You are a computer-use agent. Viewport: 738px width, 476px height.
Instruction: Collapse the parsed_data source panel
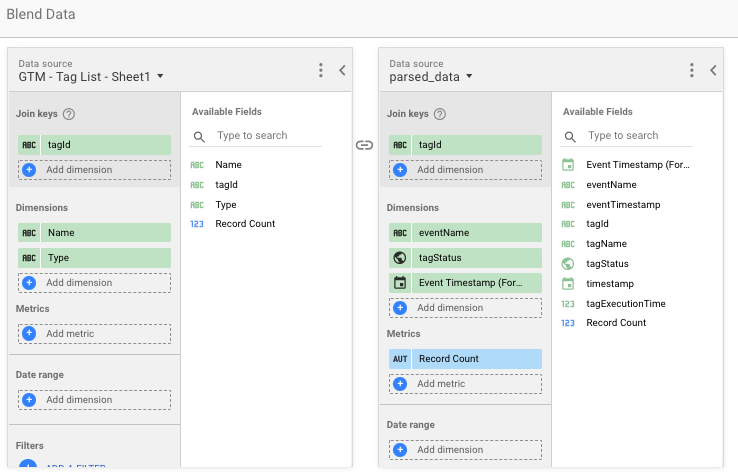[713, 70]
